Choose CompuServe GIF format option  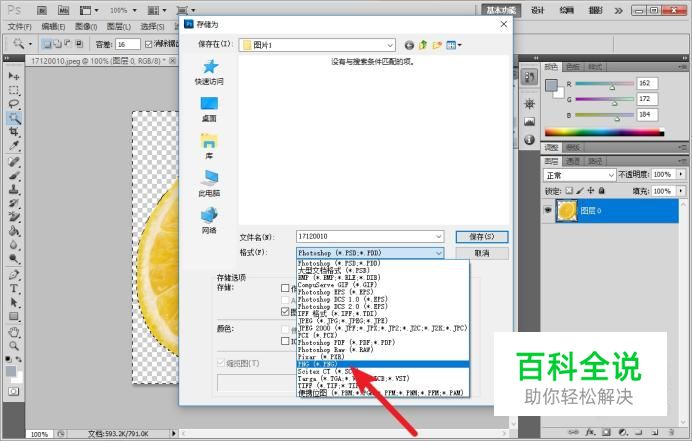[x=383, y=285]
